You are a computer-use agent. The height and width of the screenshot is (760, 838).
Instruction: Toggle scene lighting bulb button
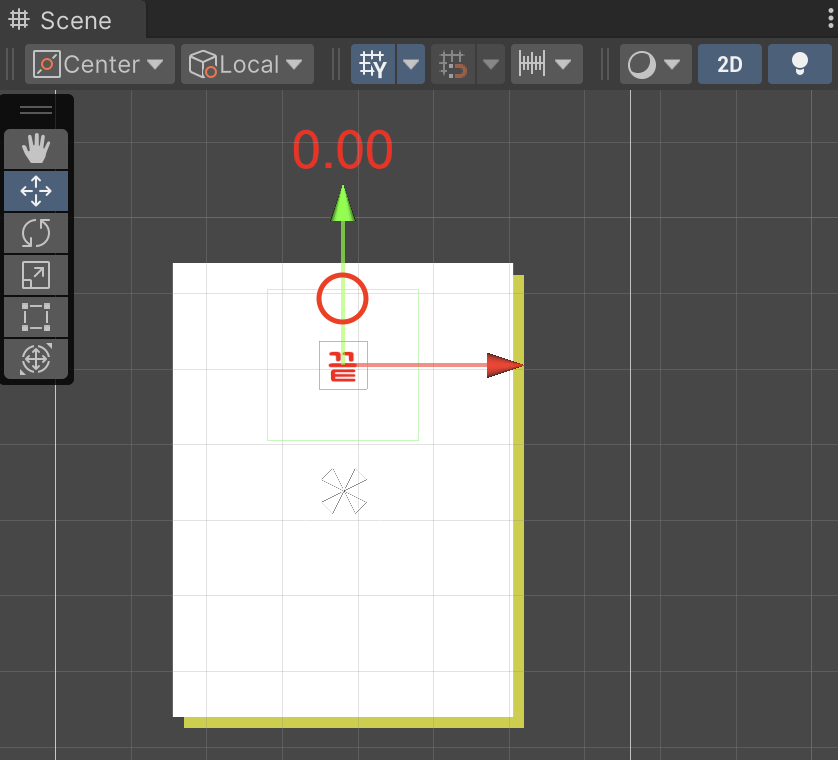[800, 64]
